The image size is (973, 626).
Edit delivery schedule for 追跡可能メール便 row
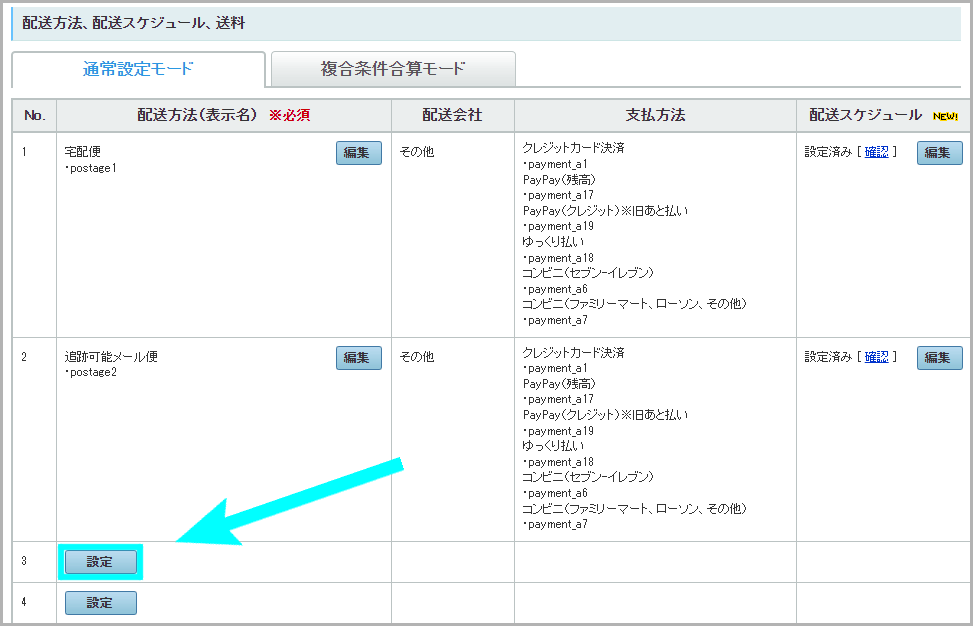pyautogui.click(x=939, y=358)
